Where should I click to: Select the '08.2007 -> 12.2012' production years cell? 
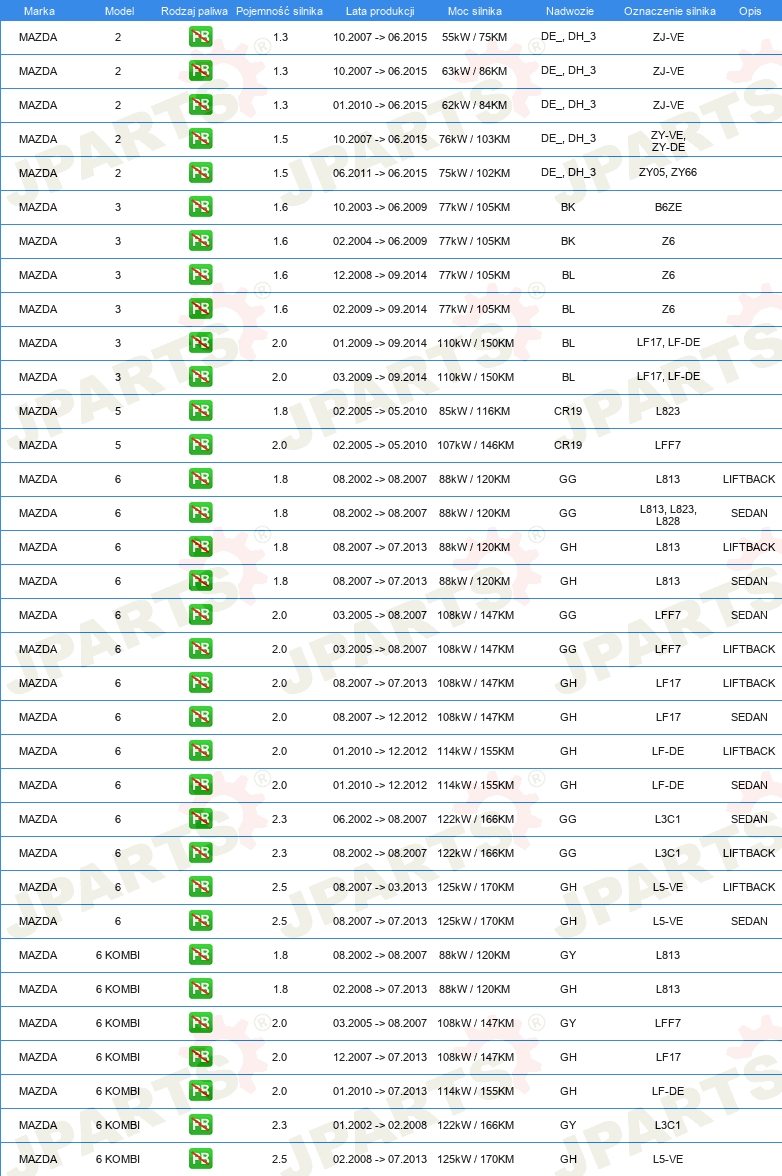pyautogui.click(x=380, y=717)
